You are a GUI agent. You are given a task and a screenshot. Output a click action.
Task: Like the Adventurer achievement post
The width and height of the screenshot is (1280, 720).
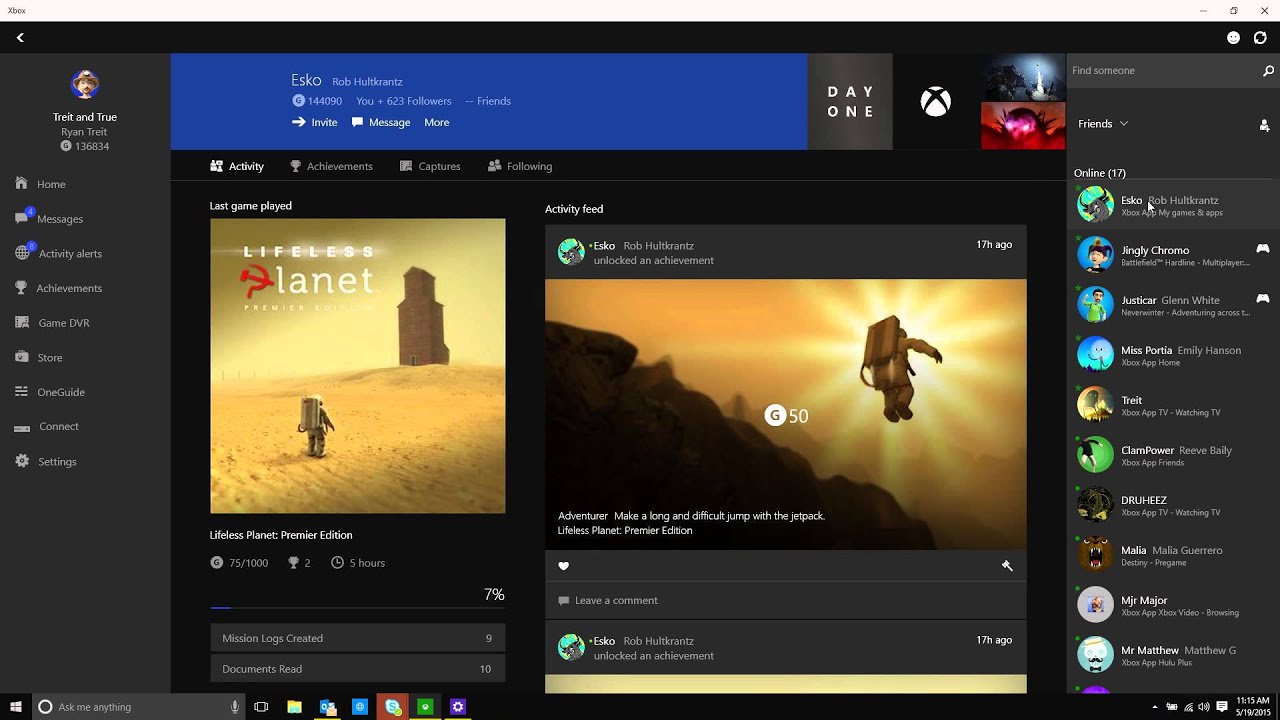[x=563, y=566]
